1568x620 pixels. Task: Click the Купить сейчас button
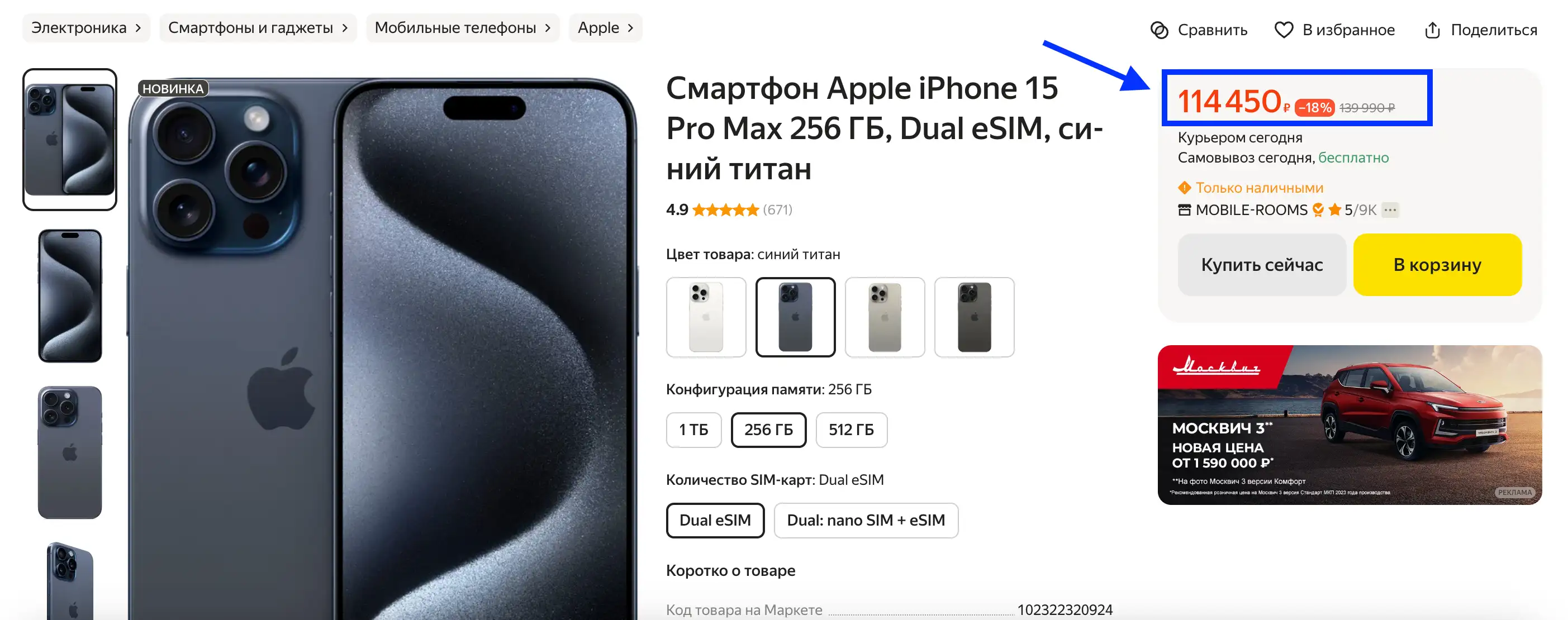1261,265
